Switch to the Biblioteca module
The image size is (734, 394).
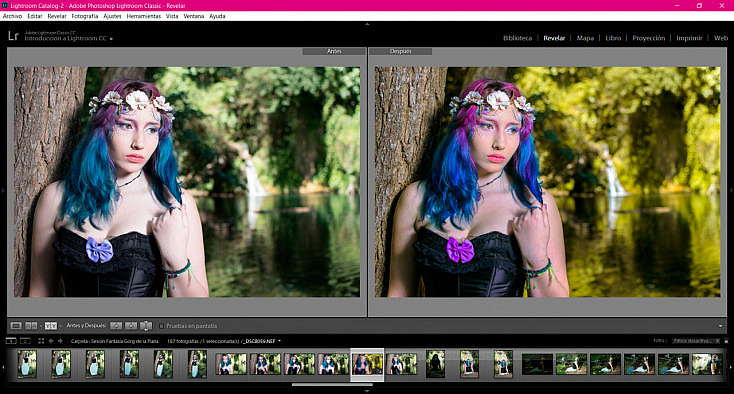[517, 38]
